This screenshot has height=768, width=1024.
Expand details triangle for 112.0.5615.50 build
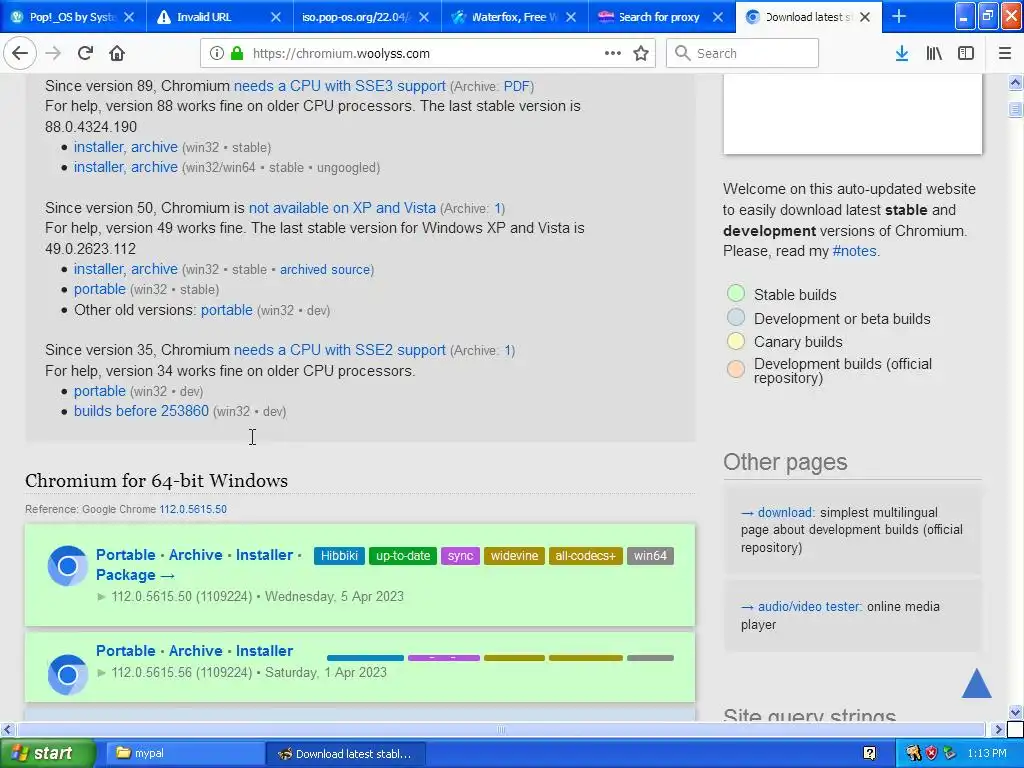(x=101, y=596)
